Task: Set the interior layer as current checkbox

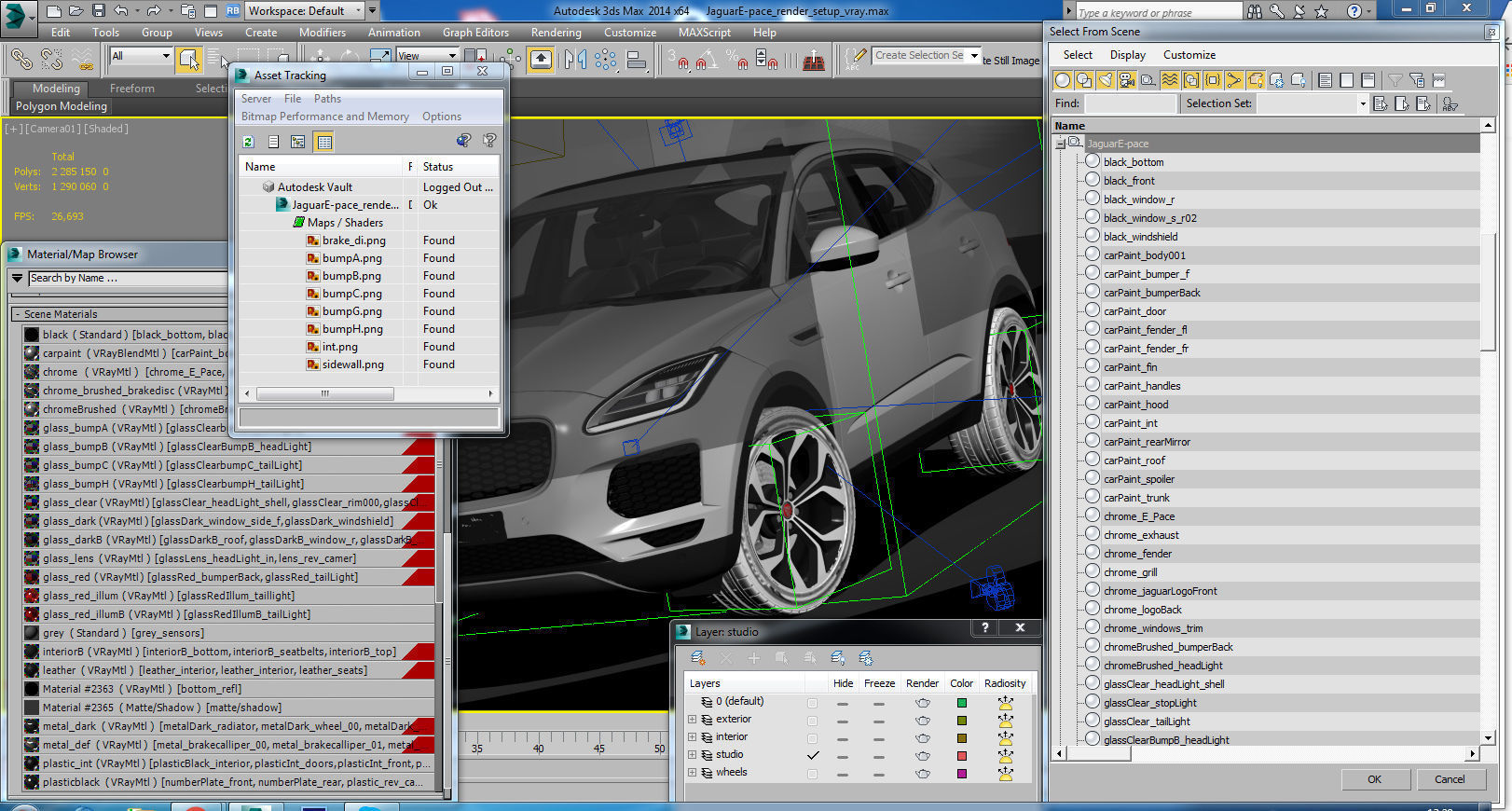Action: (x=813, y=738)
